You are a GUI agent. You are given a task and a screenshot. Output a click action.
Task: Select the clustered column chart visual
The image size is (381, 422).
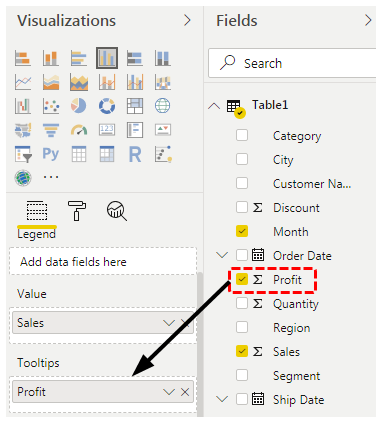click(x=107, y=58)
